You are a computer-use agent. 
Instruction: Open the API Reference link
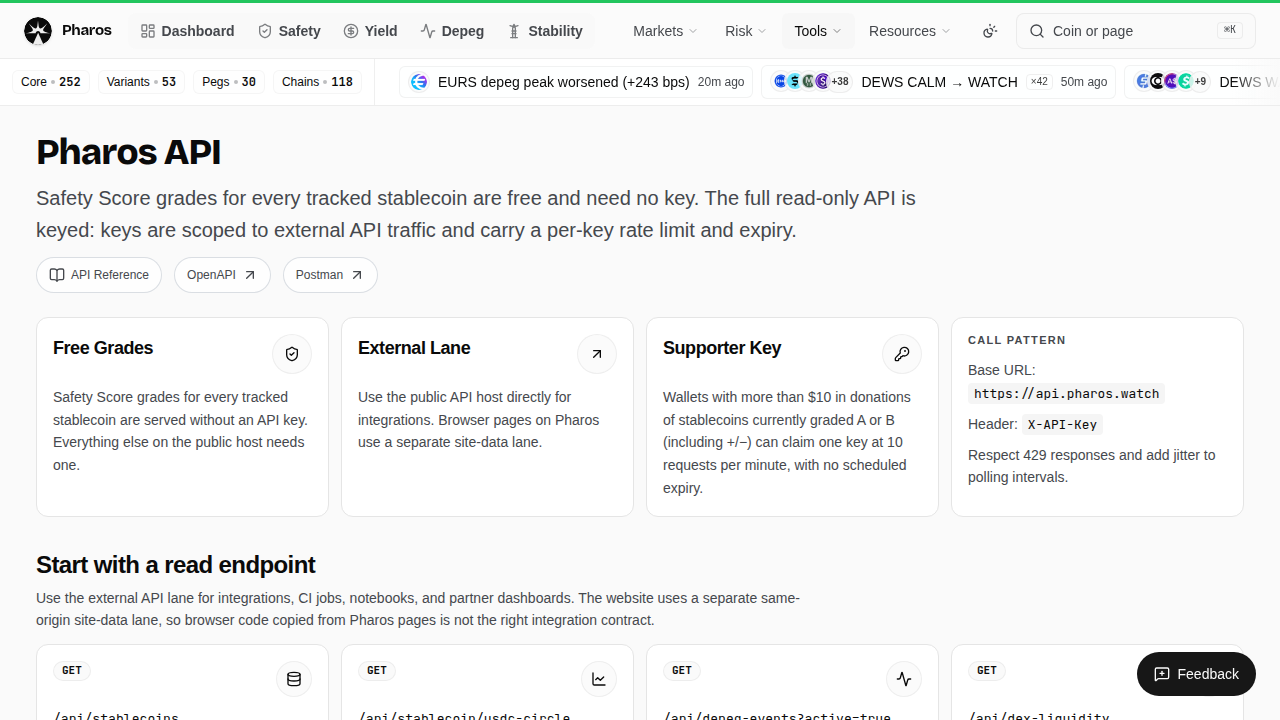[99, 275]
